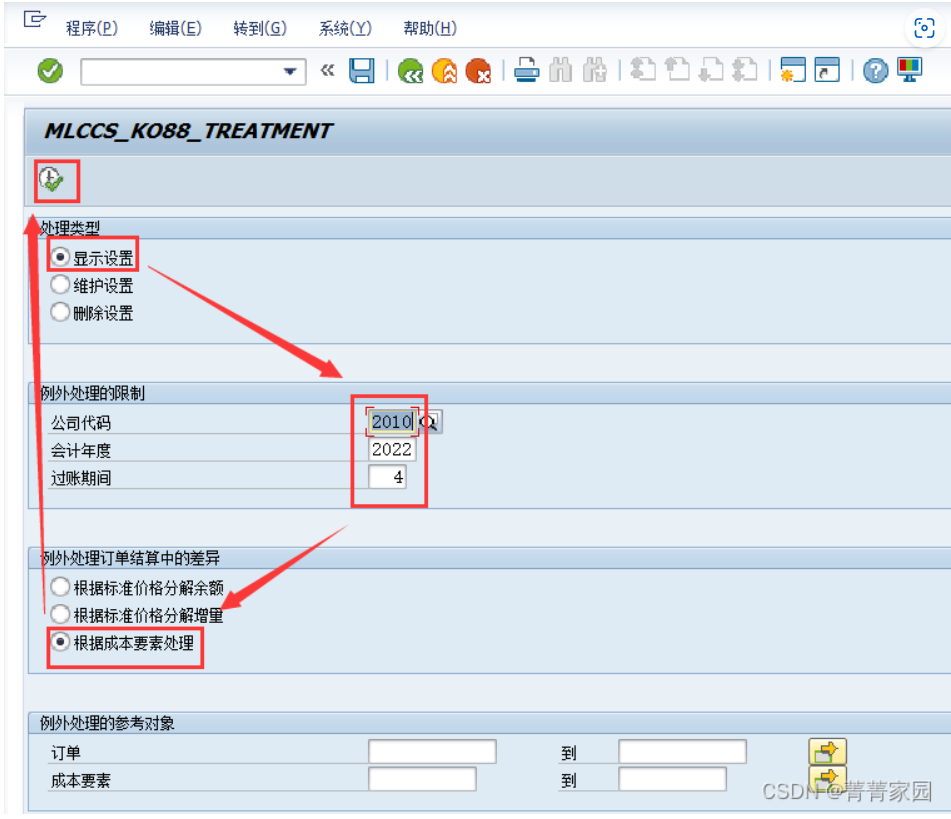Open the 程序(P) menu
The width and height of the screenshot is (951, 819).
[x=92, y=28]
